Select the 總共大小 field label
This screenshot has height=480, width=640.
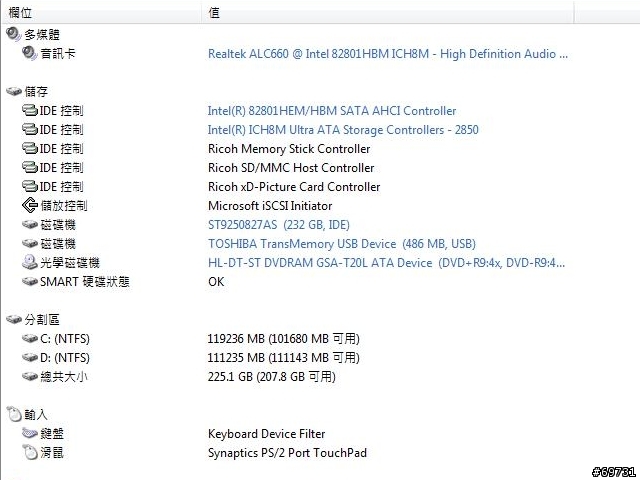point(64,377)
